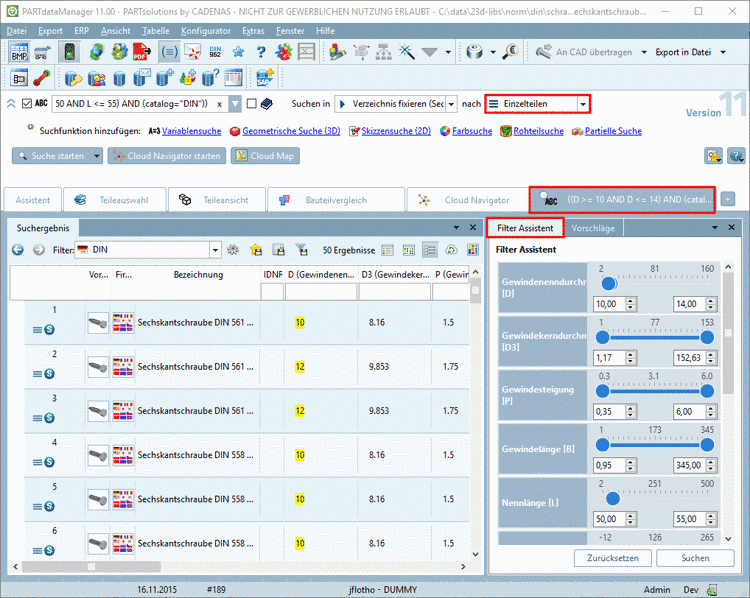Image resolution: width=750 pixels, height=598 pixels.
Task: Click the DIN 982 standards icon
Action: 217,52
